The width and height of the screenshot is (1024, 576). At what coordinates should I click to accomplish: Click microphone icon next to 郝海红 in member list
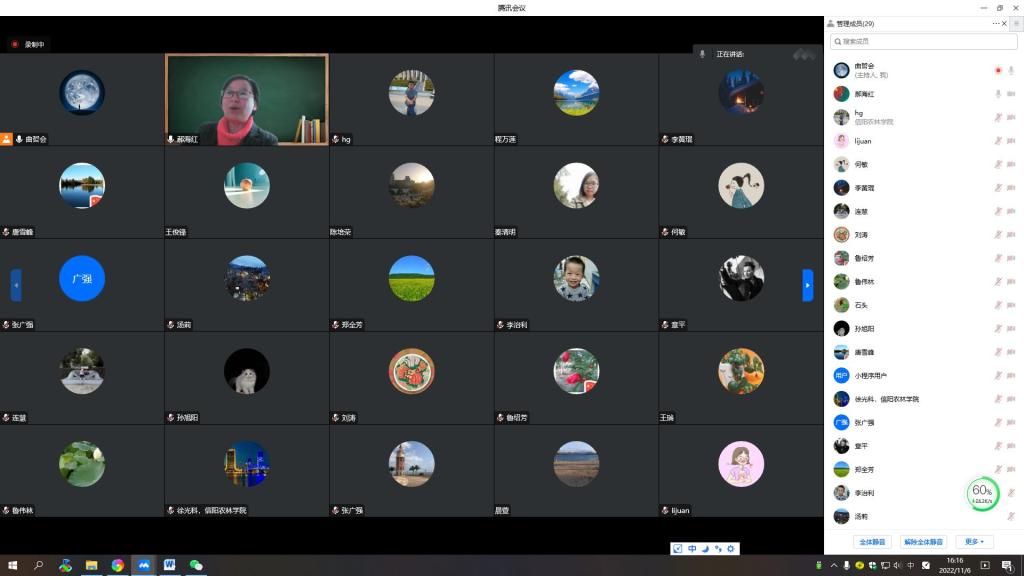pyautogui.click(x=997, y=94)
